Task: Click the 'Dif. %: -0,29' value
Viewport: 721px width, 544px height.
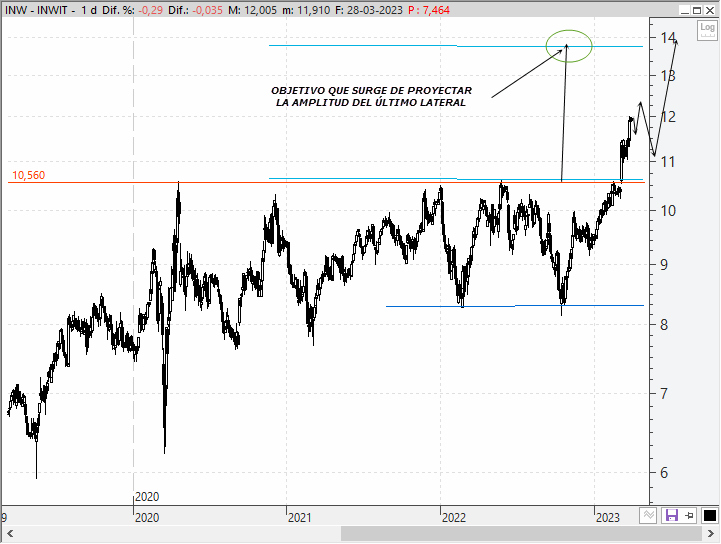Action: 132,10
